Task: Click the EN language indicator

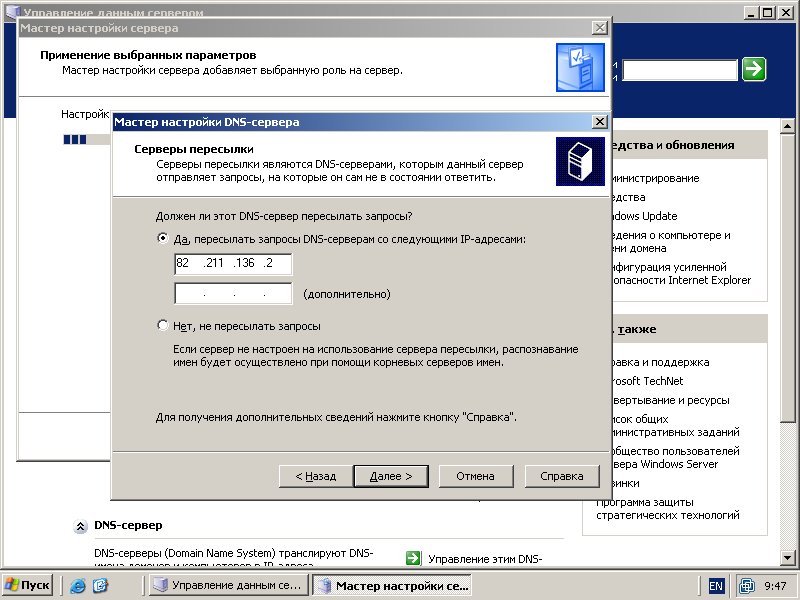Action: pyautogui.click(x=716, y=586)
